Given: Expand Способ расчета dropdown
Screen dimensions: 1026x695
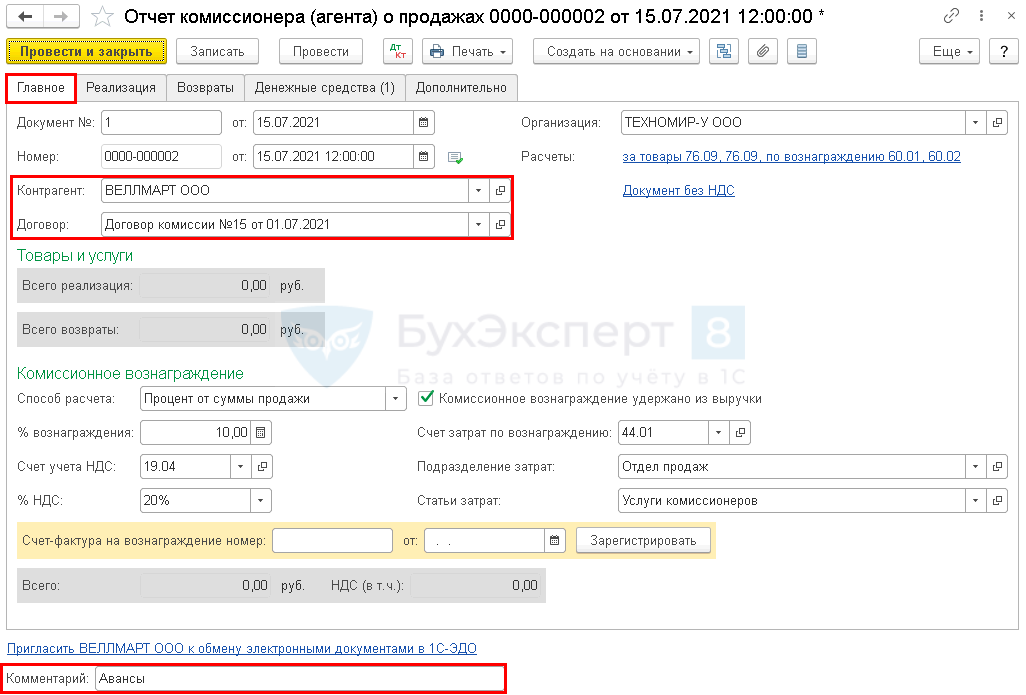Looking at the screenshot, I should click(x=393, y=399).
